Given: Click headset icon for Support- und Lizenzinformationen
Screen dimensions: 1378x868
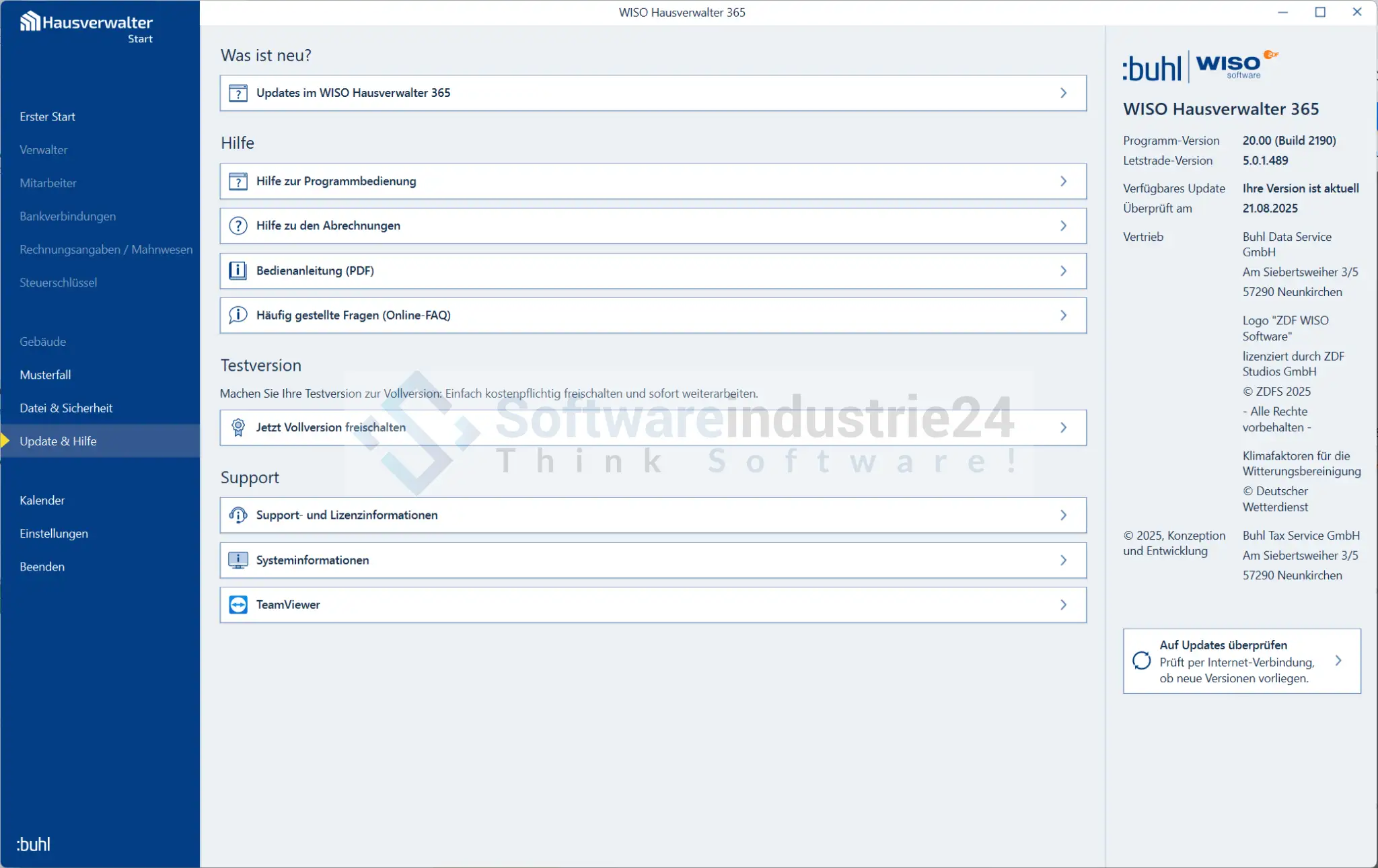Looking at the screenshot, I should (x=238, y=515).
